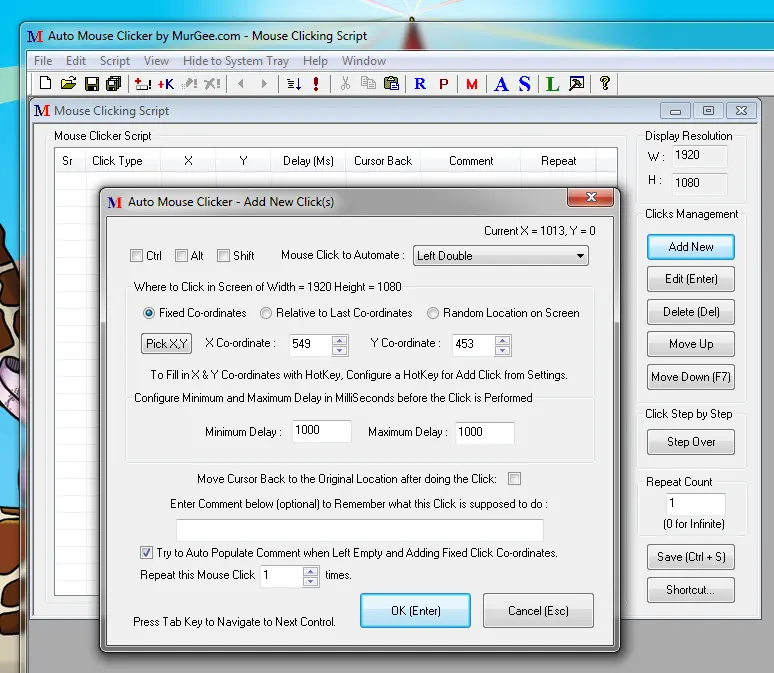This screenshot has height=673, width=774.
Task: Click the Save All multi-disk toolbar icon
Action: coord(114,83)
